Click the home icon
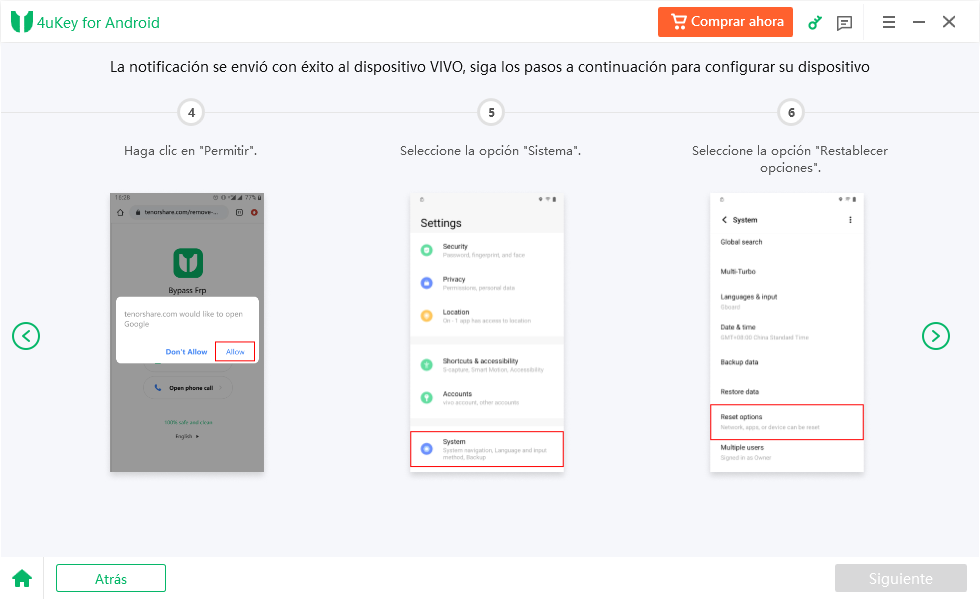 (22, 578)
